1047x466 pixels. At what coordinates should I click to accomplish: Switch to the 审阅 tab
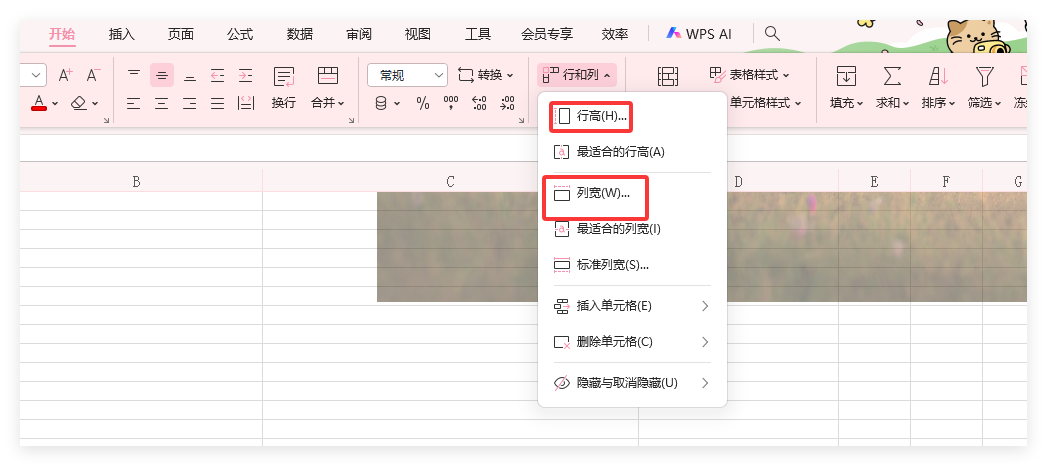tap(359, 34)
